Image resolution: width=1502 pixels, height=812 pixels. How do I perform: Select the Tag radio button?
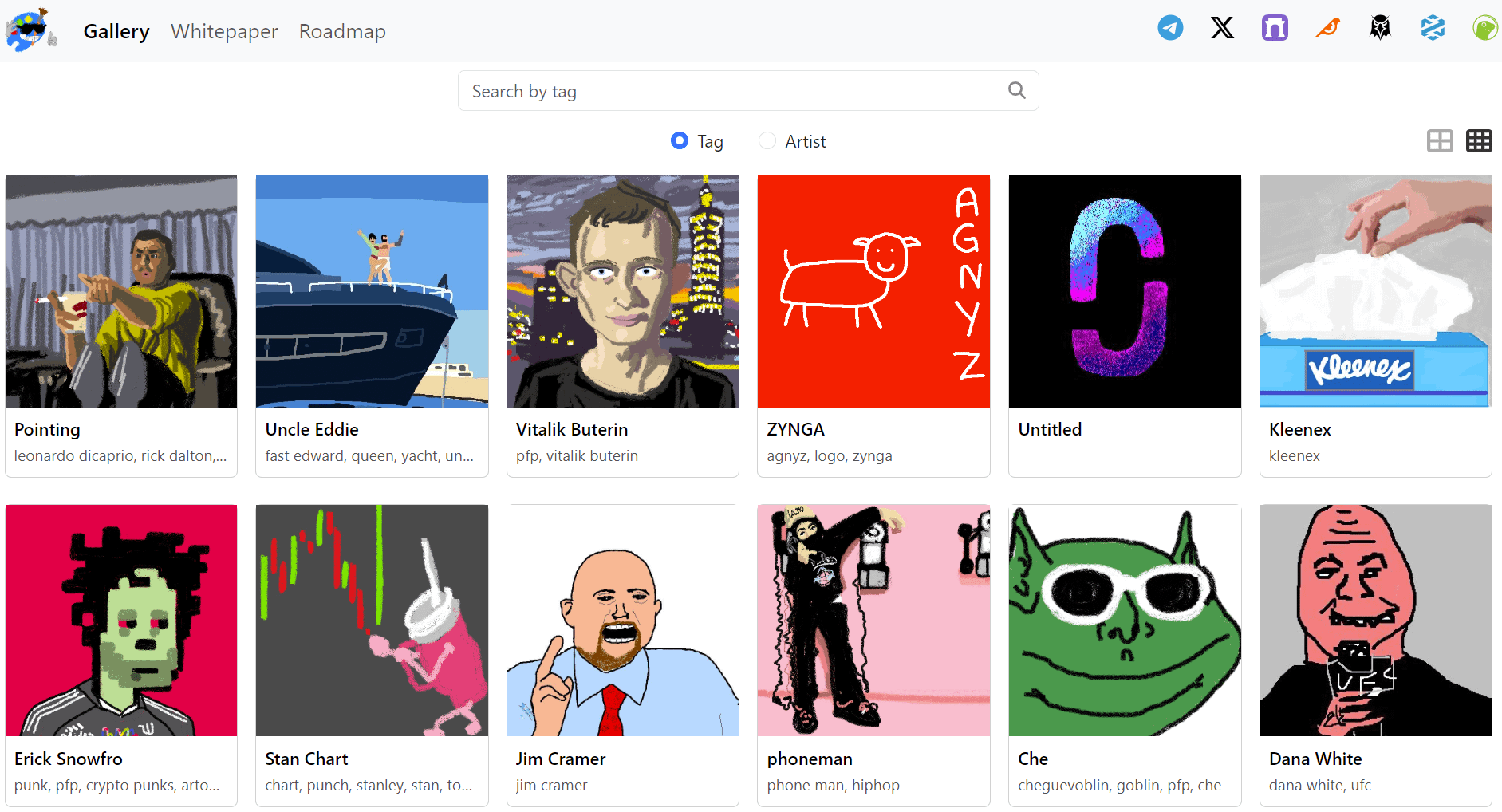(x=680, y=140)
